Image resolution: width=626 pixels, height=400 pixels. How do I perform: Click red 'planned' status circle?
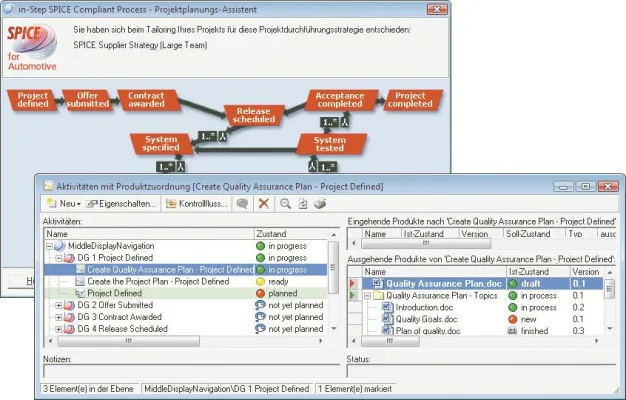click(260, 293)
